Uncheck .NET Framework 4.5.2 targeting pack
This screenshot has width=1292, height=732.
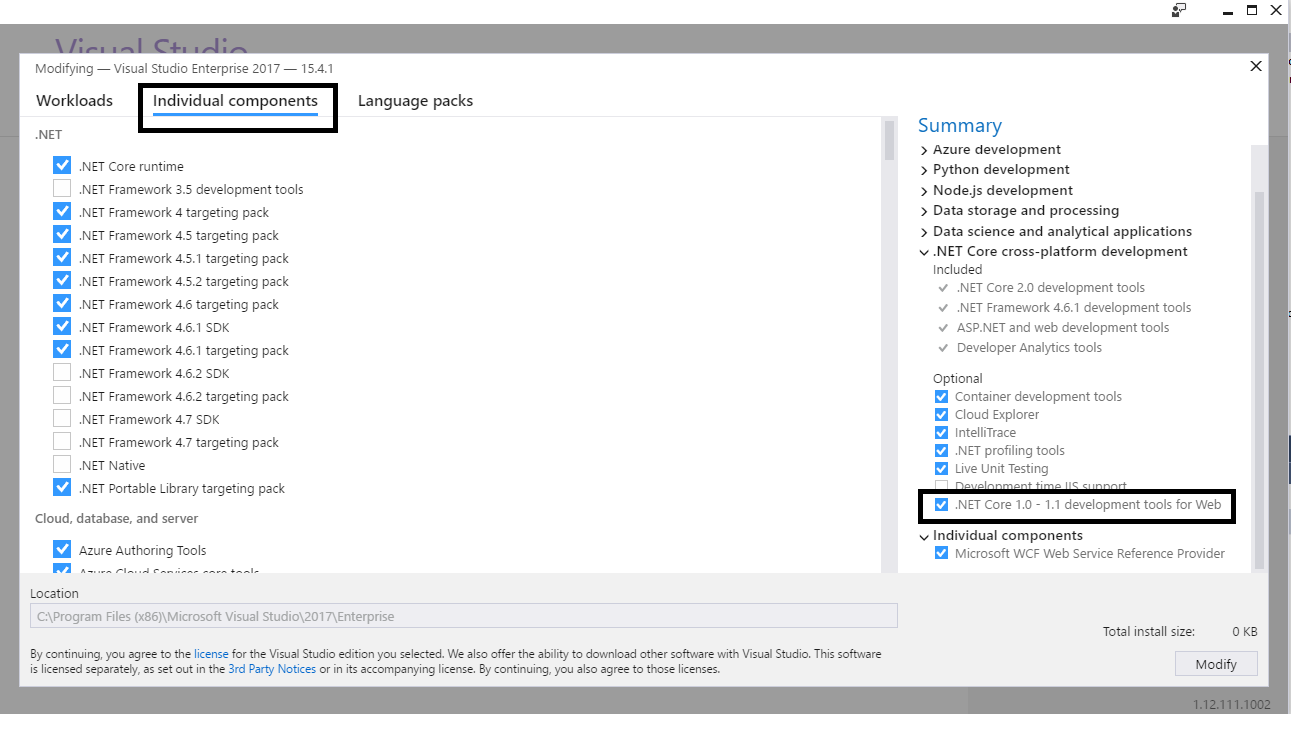click(62, 281)
